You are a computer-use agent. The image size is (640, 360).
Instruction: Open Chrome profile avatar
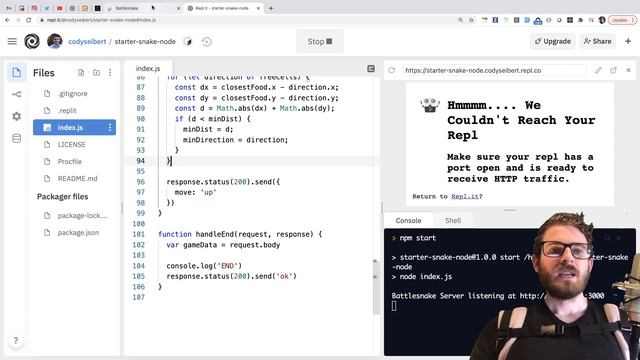(602, 20)
